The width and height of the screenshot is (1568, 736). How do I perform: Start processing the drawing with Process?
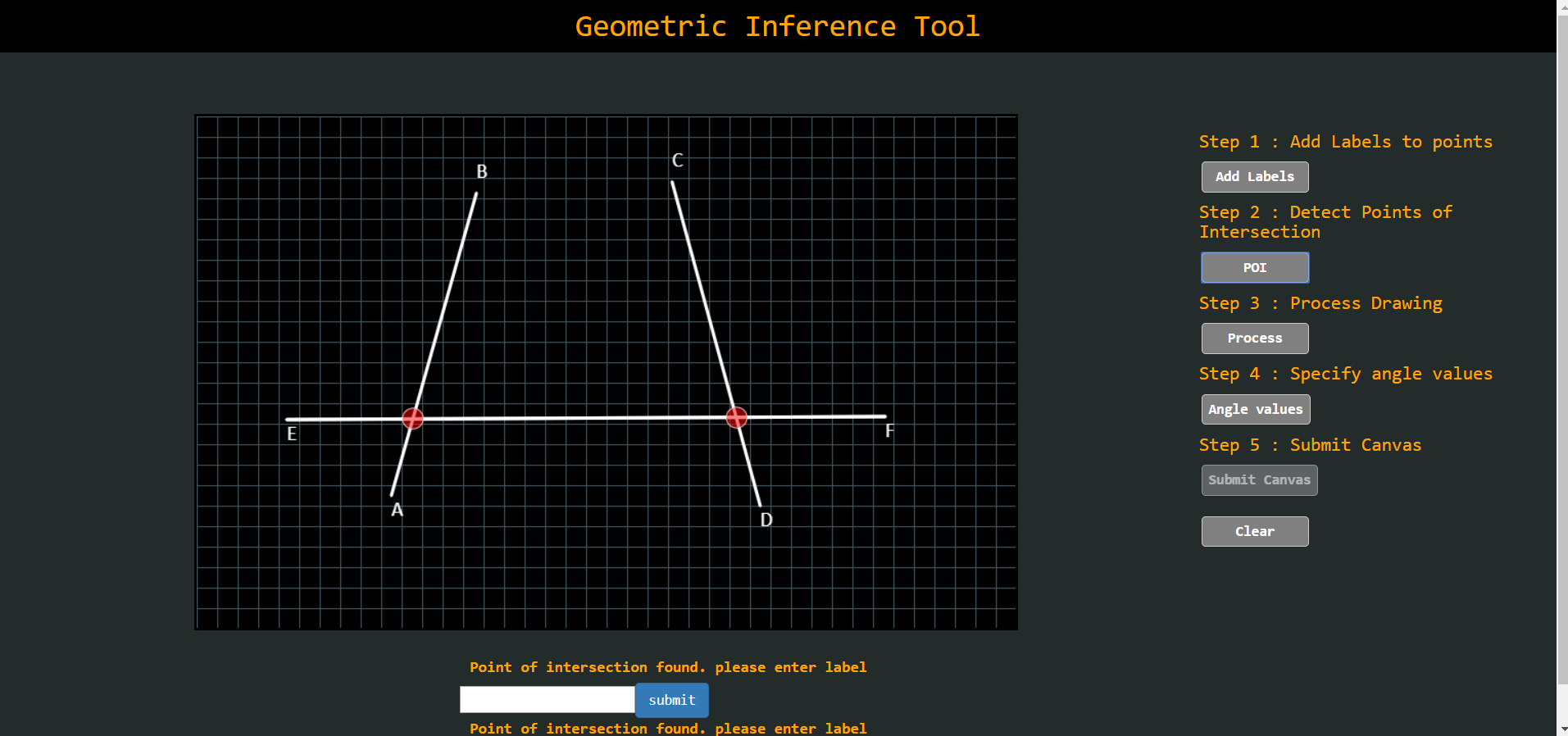pyautogui.click(x=1255, y=338)
